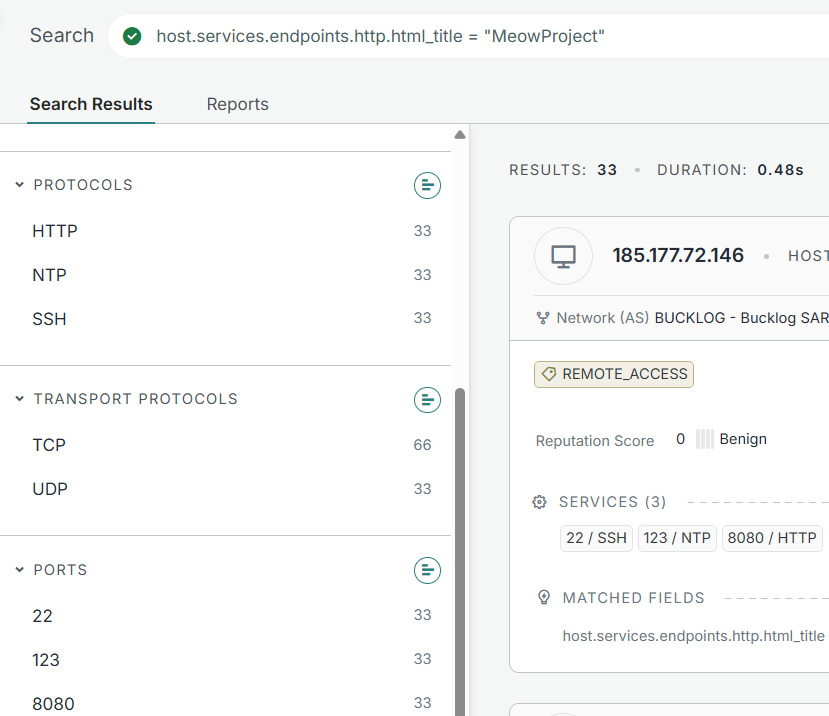Collapse the Ports section chevron
The height and width of the screenshot is (716, 829).
point(20,570)
